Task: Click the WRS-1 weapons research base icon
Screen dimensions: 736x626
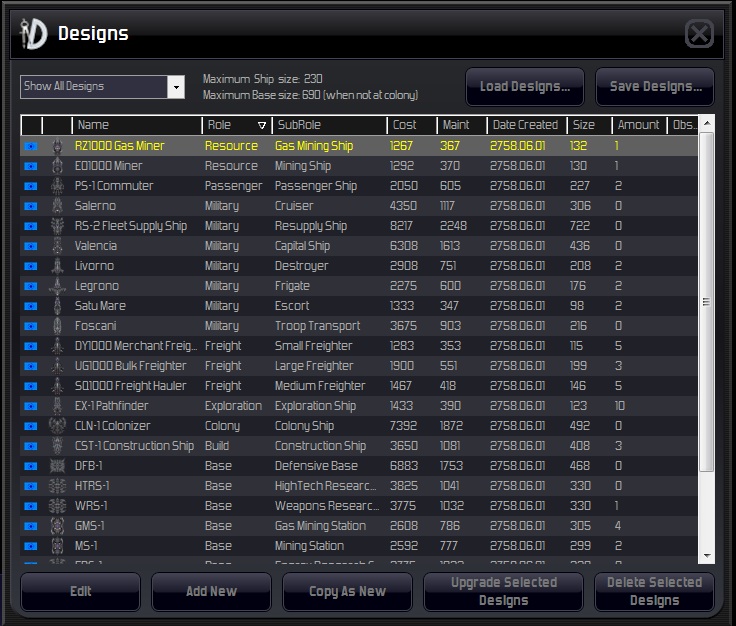Action: click(x=57, y=506)
